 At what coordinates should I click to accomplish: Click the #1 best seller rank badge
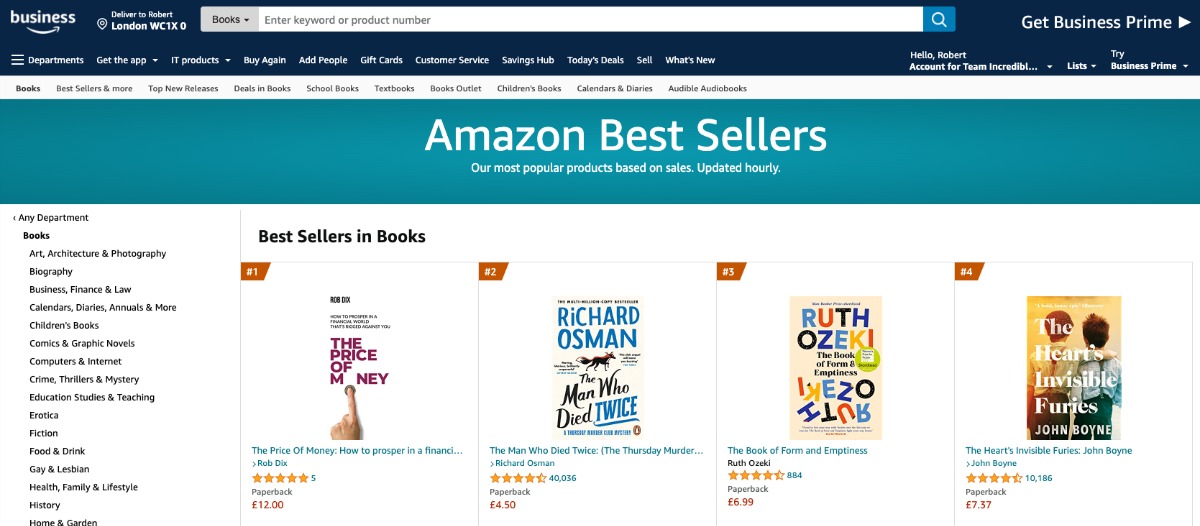point(254,271)
